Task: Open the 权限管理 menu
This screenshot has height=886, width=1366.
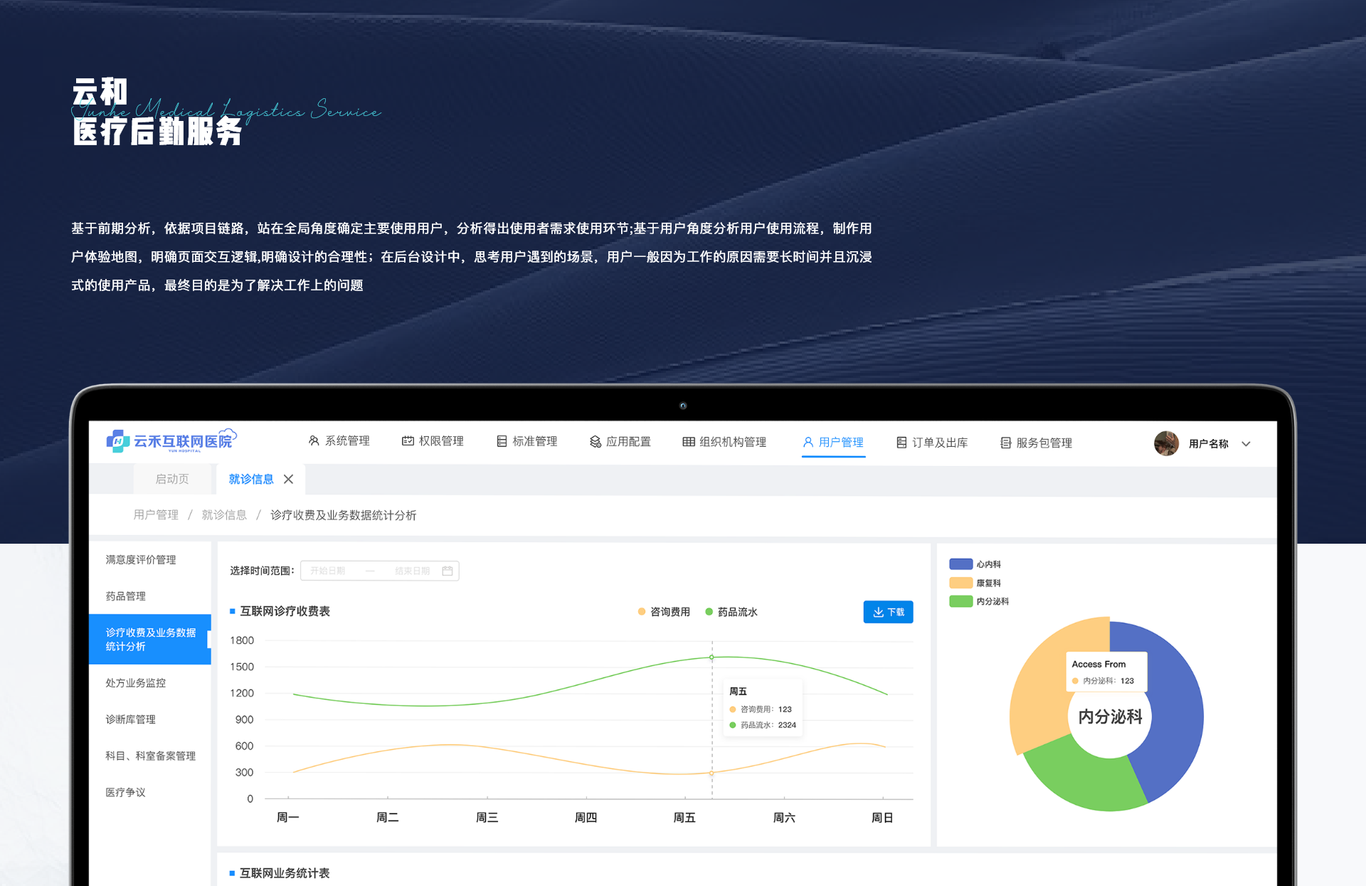Action: (x=433, y=441)
